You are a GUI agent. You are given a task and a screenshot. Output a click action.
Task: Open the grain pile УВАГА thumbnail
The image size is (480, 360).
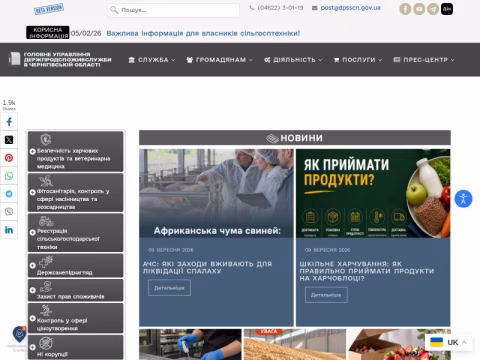coord(295,344)
